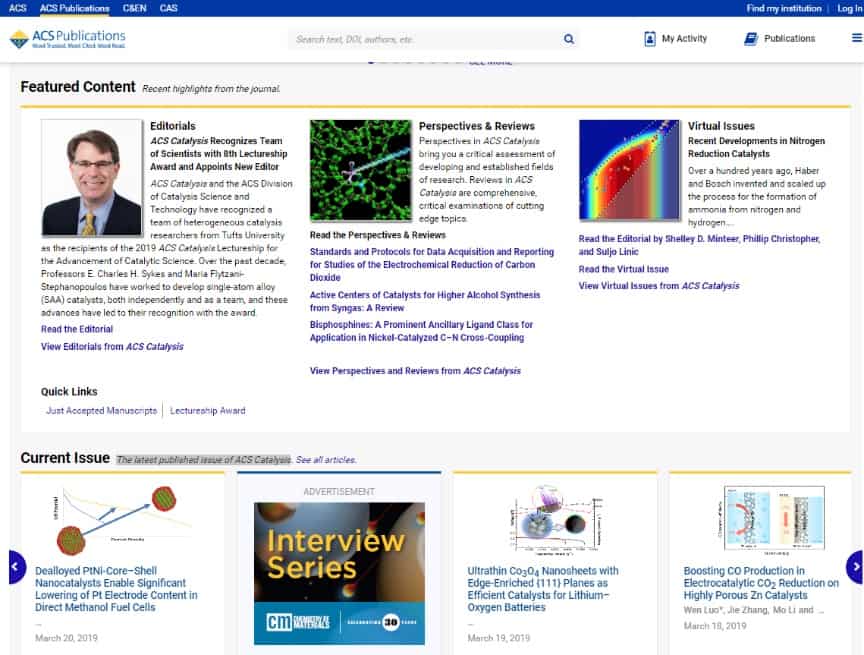Click the PtNi nanocatalyst graphical abstract
Image resolution: width=864 pixels, height=655 pixels.
coord(122,519)
